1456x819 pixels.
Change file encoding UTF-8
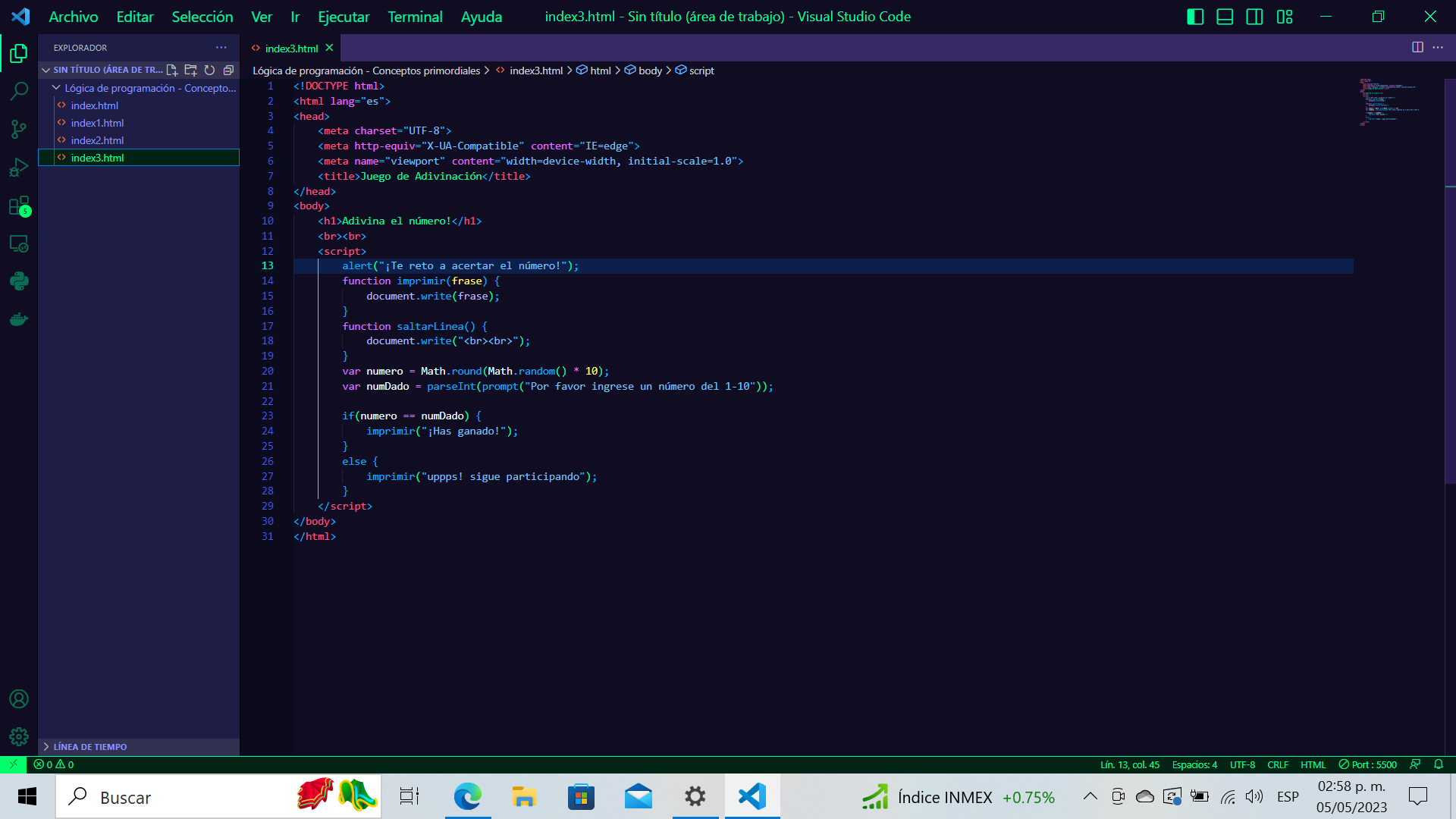[1242, 764]
